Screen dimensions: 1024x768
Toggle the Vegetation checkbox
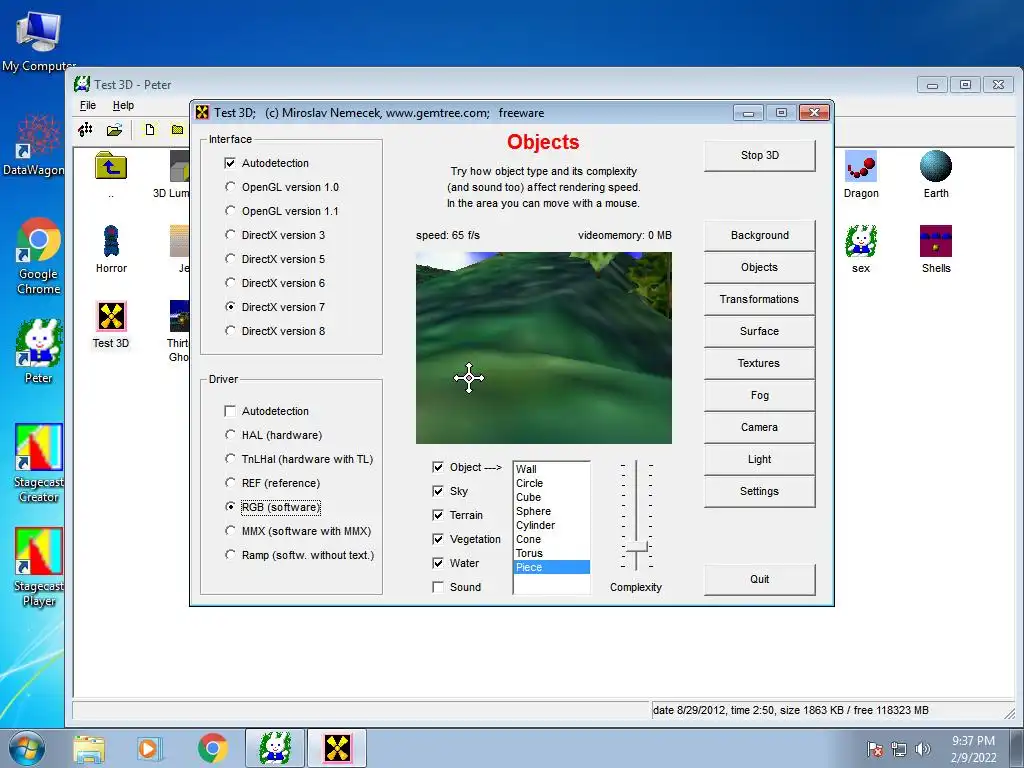point(438,539)
